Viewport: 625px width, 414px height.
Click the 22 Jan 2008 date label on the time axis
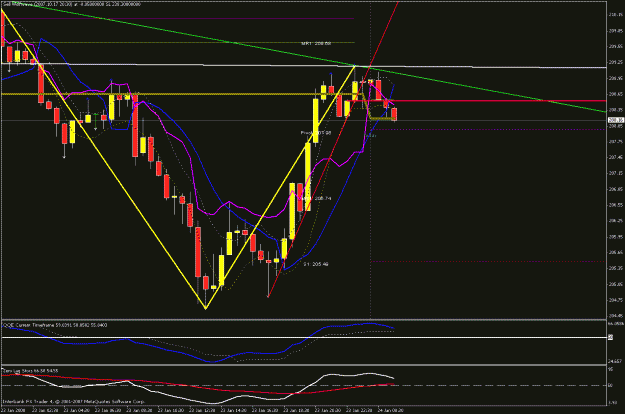click(13, 410)
